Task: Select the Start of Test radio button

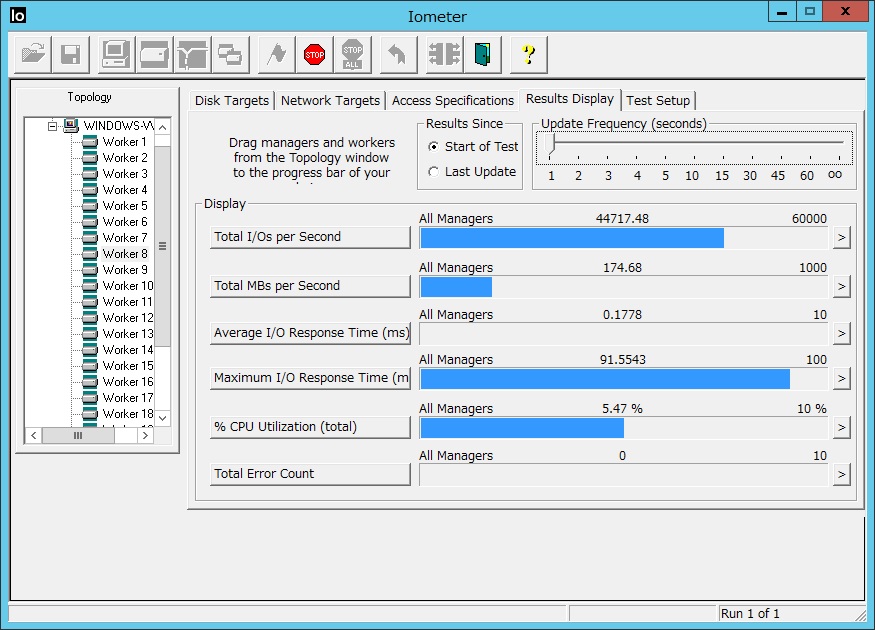Action: tap(433, 147)
